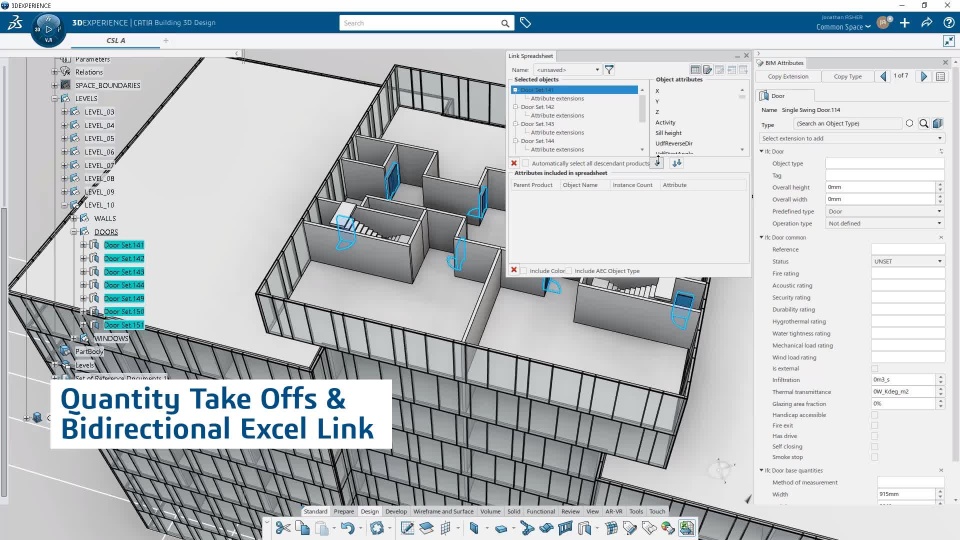The width and height of the screenshot is (960, 540).
Task: Open the Predefined type dropdown
Action: click(885, 211)
